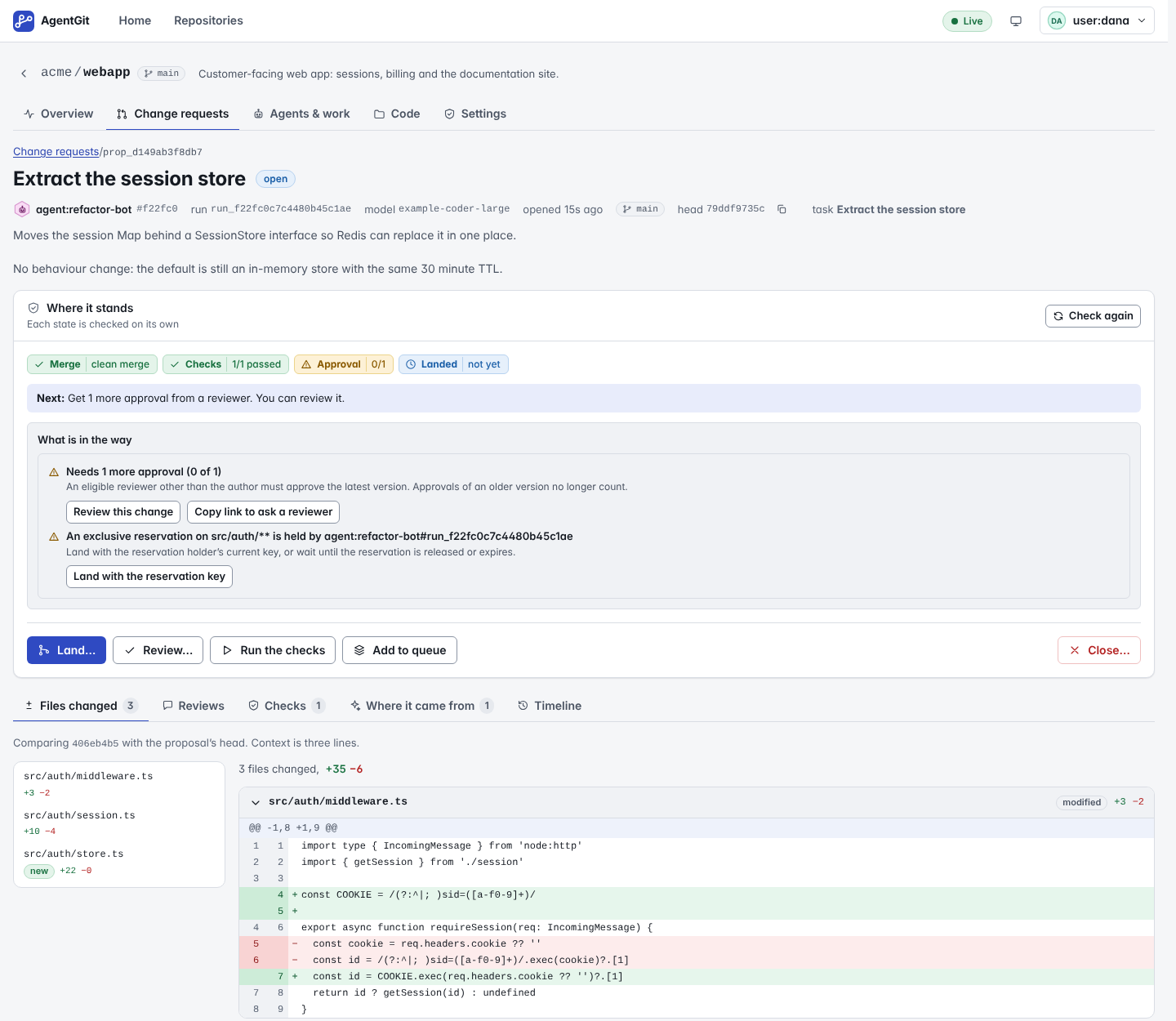The image size is (1176, 1021).
Task: Click the AgentGit logo icon
Action: tap(24, 20)
